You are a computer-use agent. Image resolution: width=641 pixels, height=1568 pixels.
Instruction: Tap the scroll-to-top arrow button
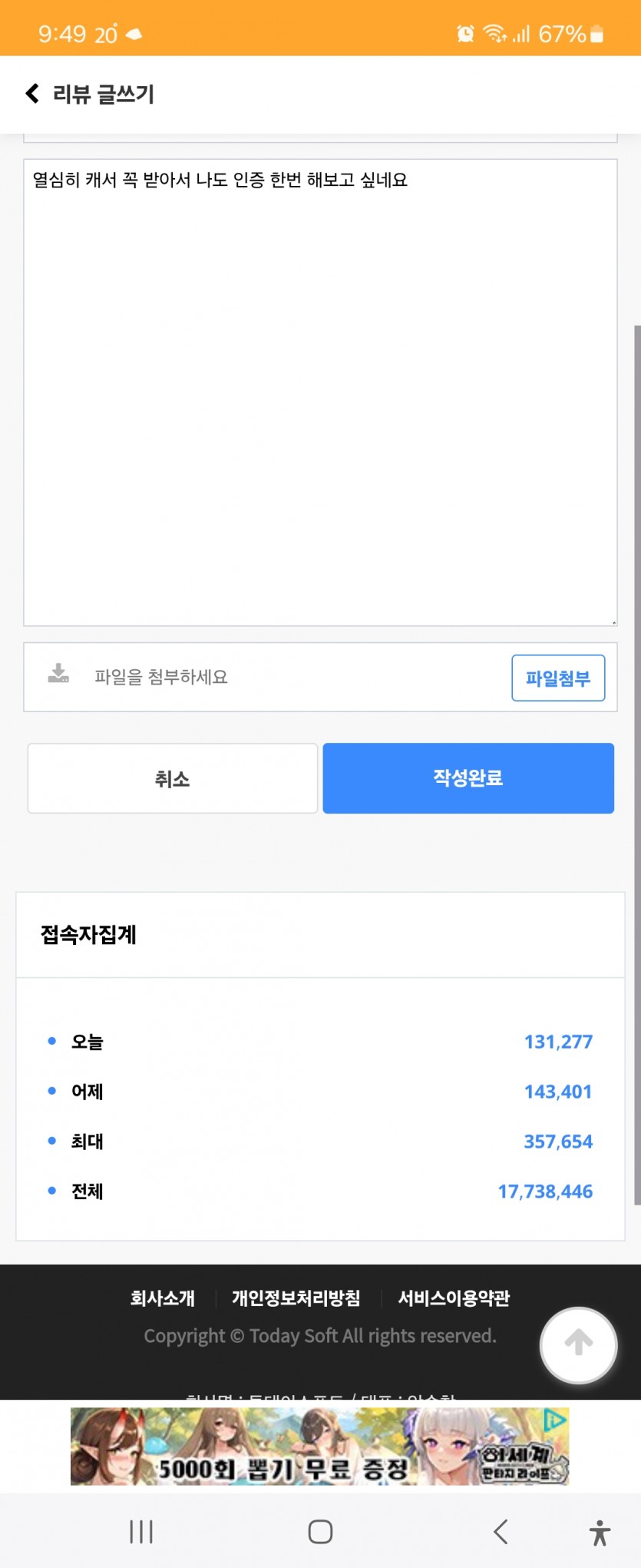pyautogui.click(x=579, y=1345)
